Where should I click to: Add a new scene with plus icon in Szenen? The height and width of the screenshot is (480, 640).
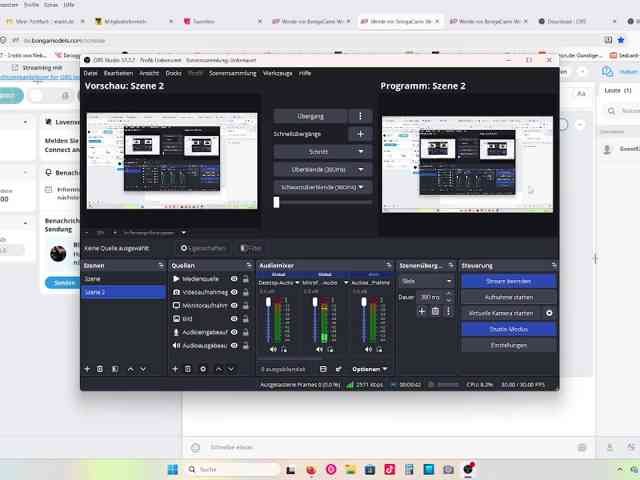point(87,369)
